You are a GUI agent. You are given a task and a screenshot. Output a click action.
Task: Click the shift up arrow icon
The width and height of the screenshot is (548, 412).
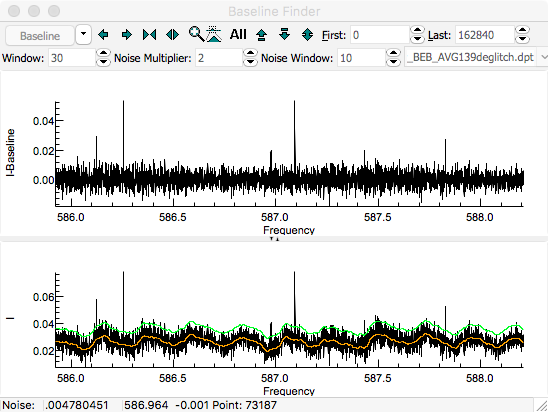pyautogui.click(x=261, y=35)
